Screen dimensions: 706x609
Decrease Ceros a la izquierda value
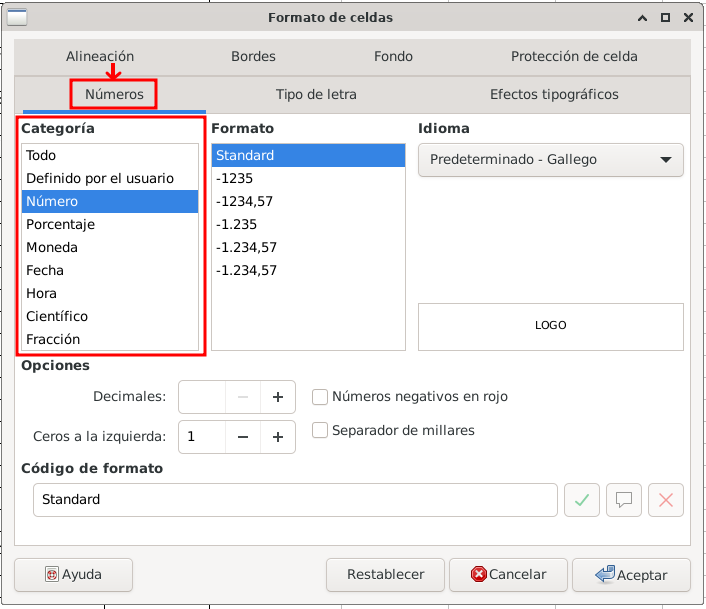pos(243,437)
